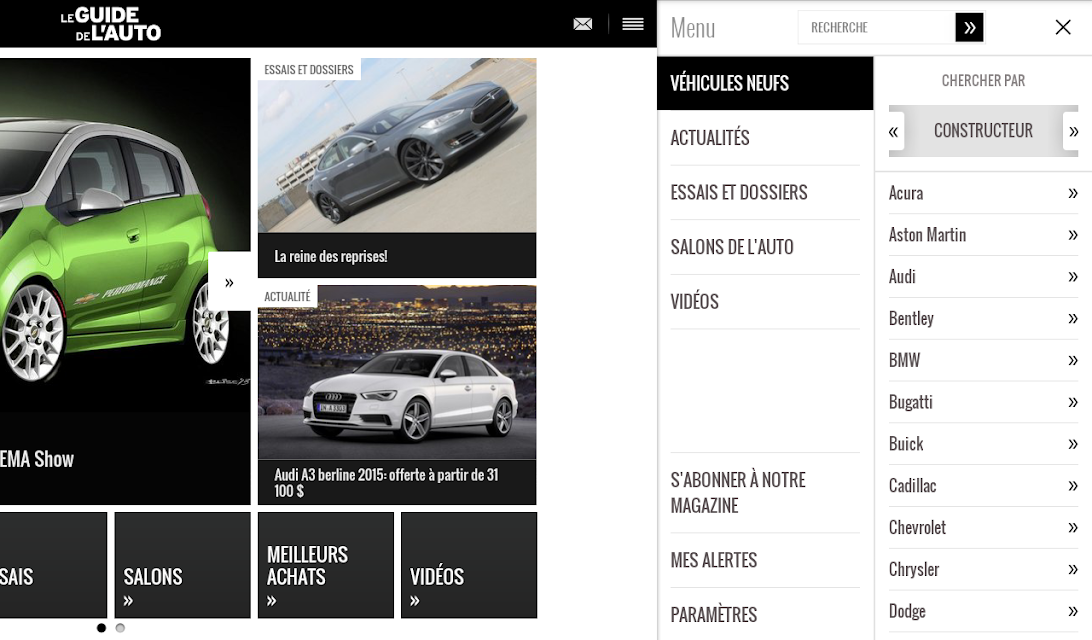Viewport: 1092px width, 640px height.
Task: Click the RECHERCHE search field
Action: (876, 28)
